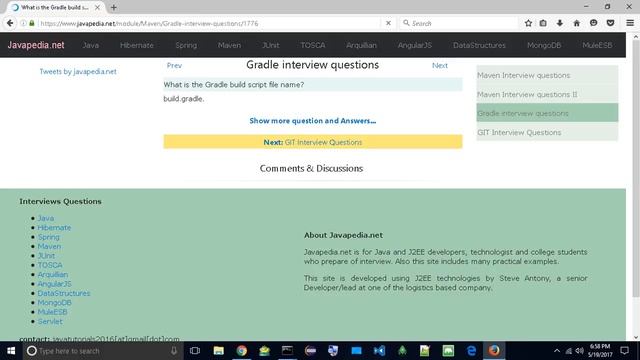640x360 pixels.
Task: Stop loading with the X in address bar
Action: click(388, 23)
